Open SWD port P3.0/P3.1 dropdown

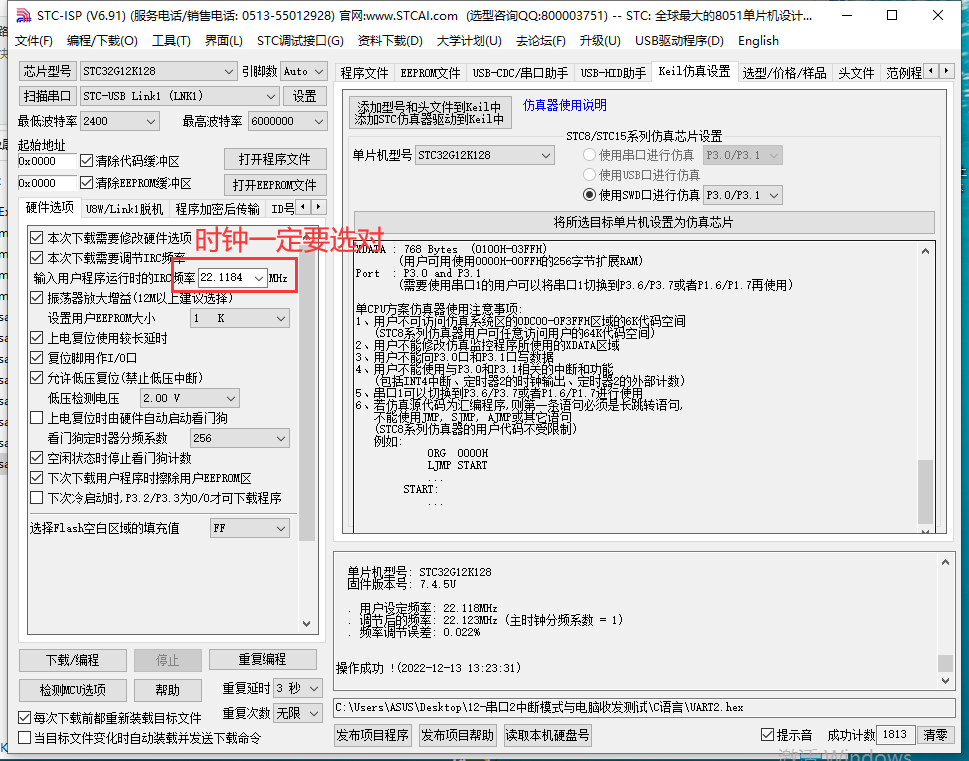pos(743,195)
